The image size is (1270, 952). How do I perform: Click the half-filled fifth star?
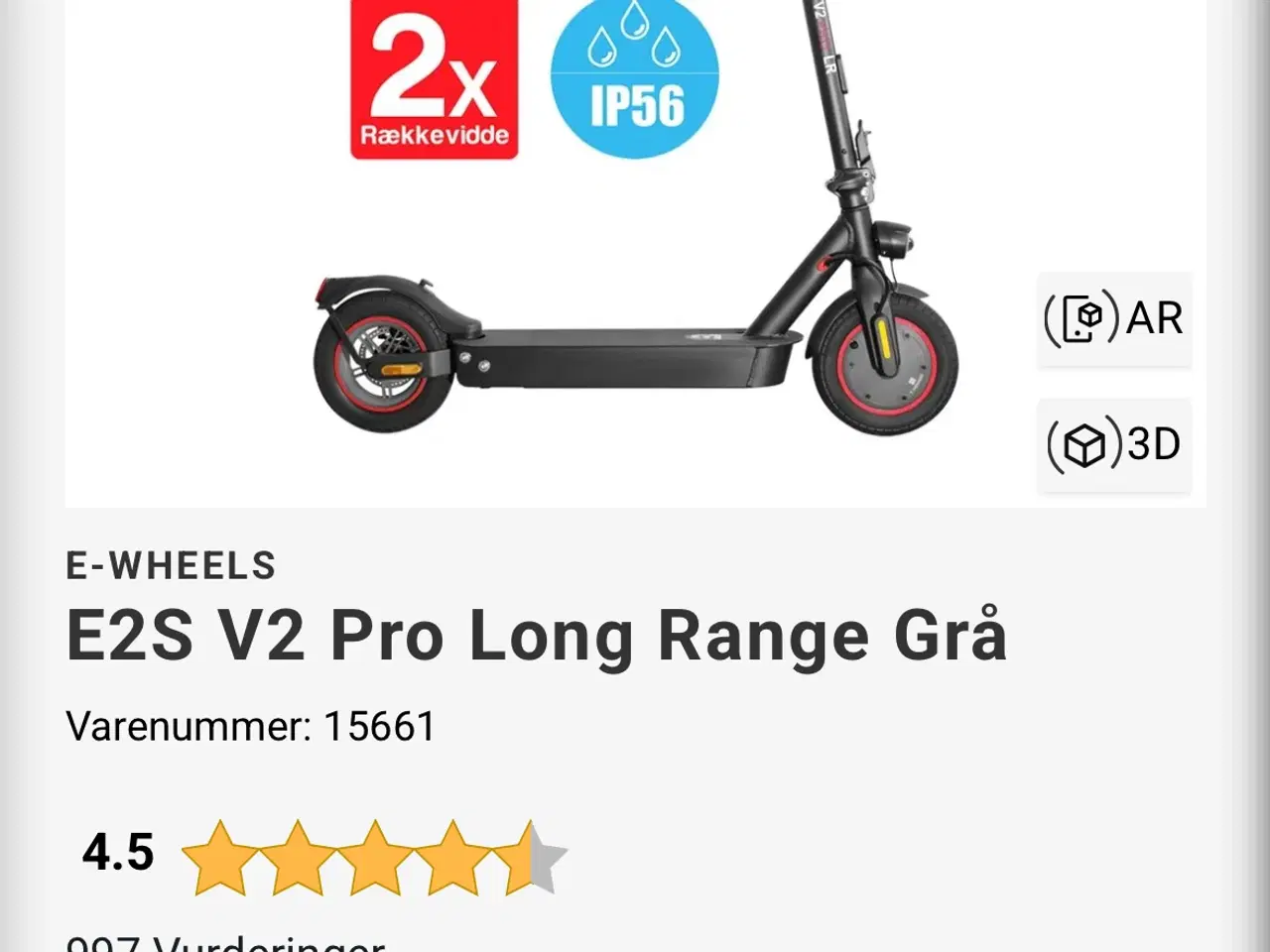pyautogui.click(x=530, y=857)
